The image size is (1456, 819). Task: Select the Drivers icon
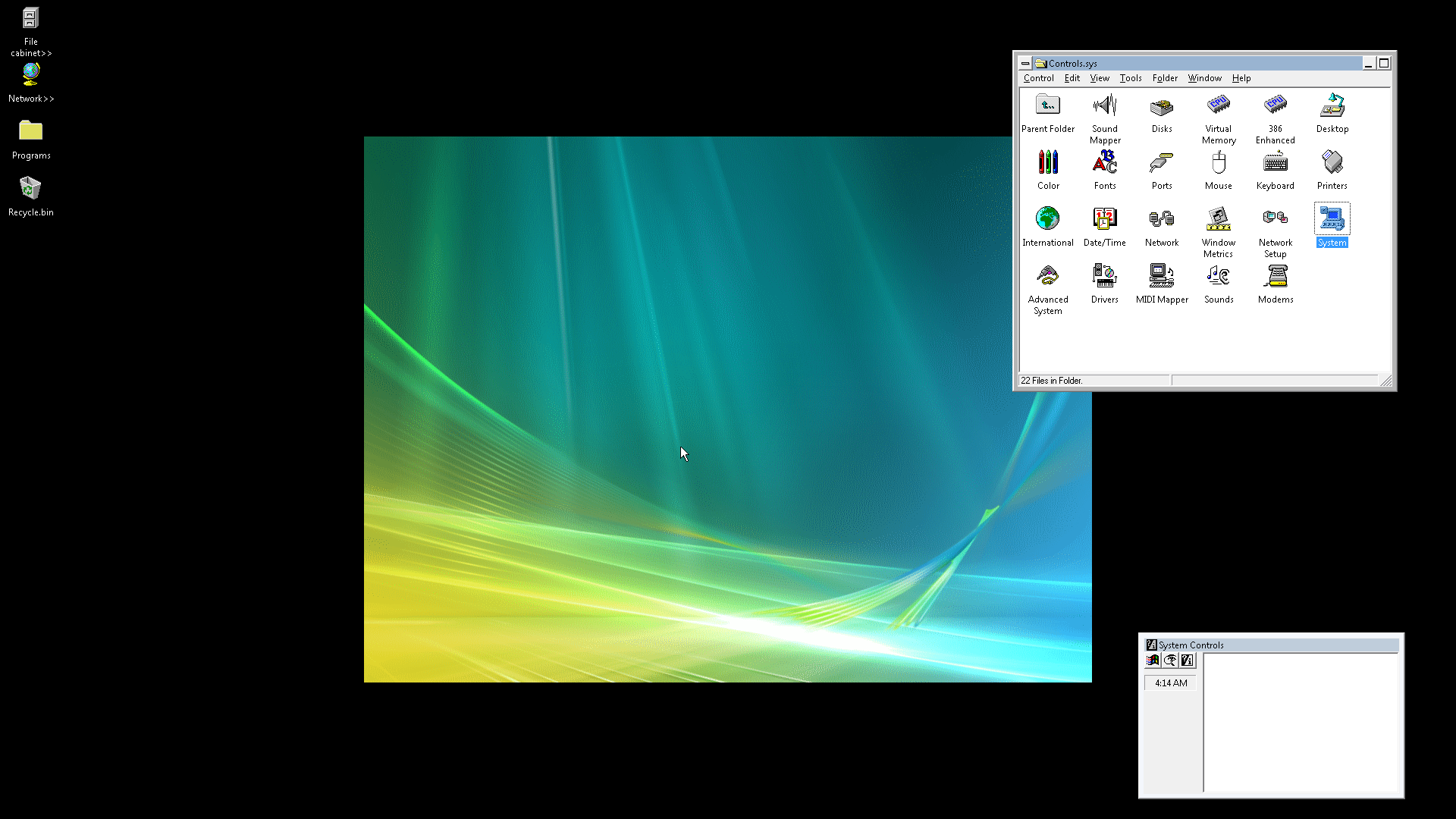1105,275
